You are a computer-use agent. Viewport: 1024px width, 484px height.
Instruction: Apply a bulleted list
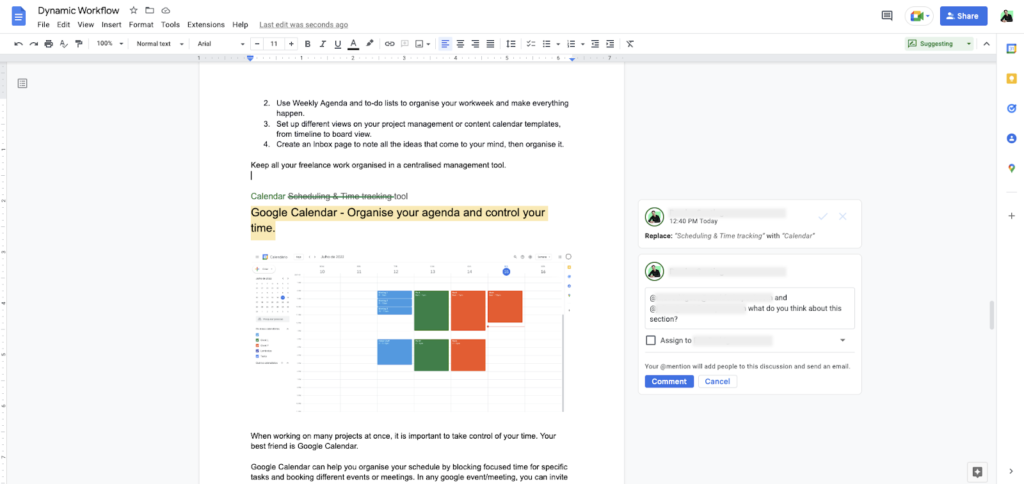point(547,44)
